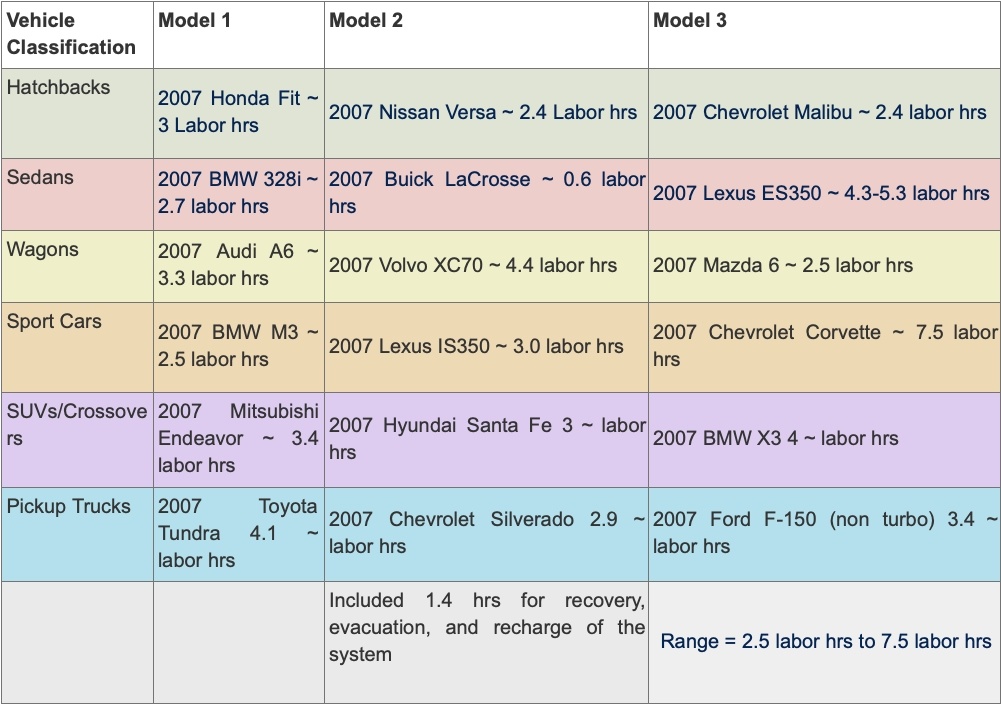Click the Range 2.5 to 7.5 labor hrs text
The width and height of the screenshot is (1001, 704).
825,641
